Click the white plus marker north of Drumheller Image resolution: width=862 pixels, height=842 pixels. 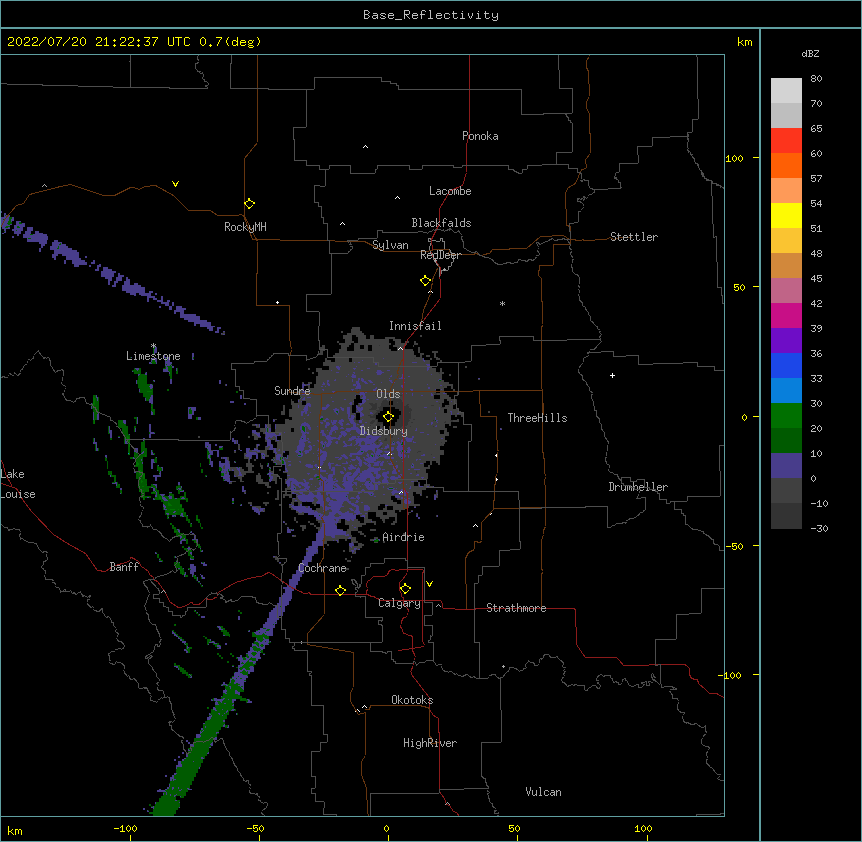coord(612,375)
